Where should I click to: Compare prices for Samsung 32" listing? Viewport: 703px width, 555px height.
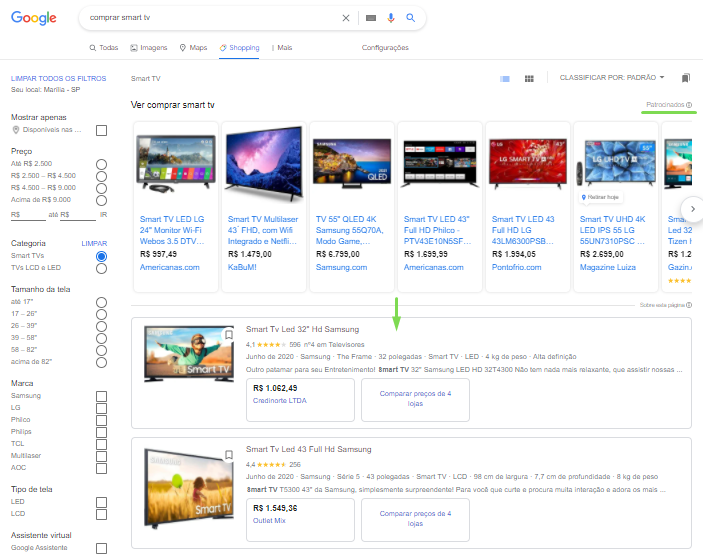(416, 400)
